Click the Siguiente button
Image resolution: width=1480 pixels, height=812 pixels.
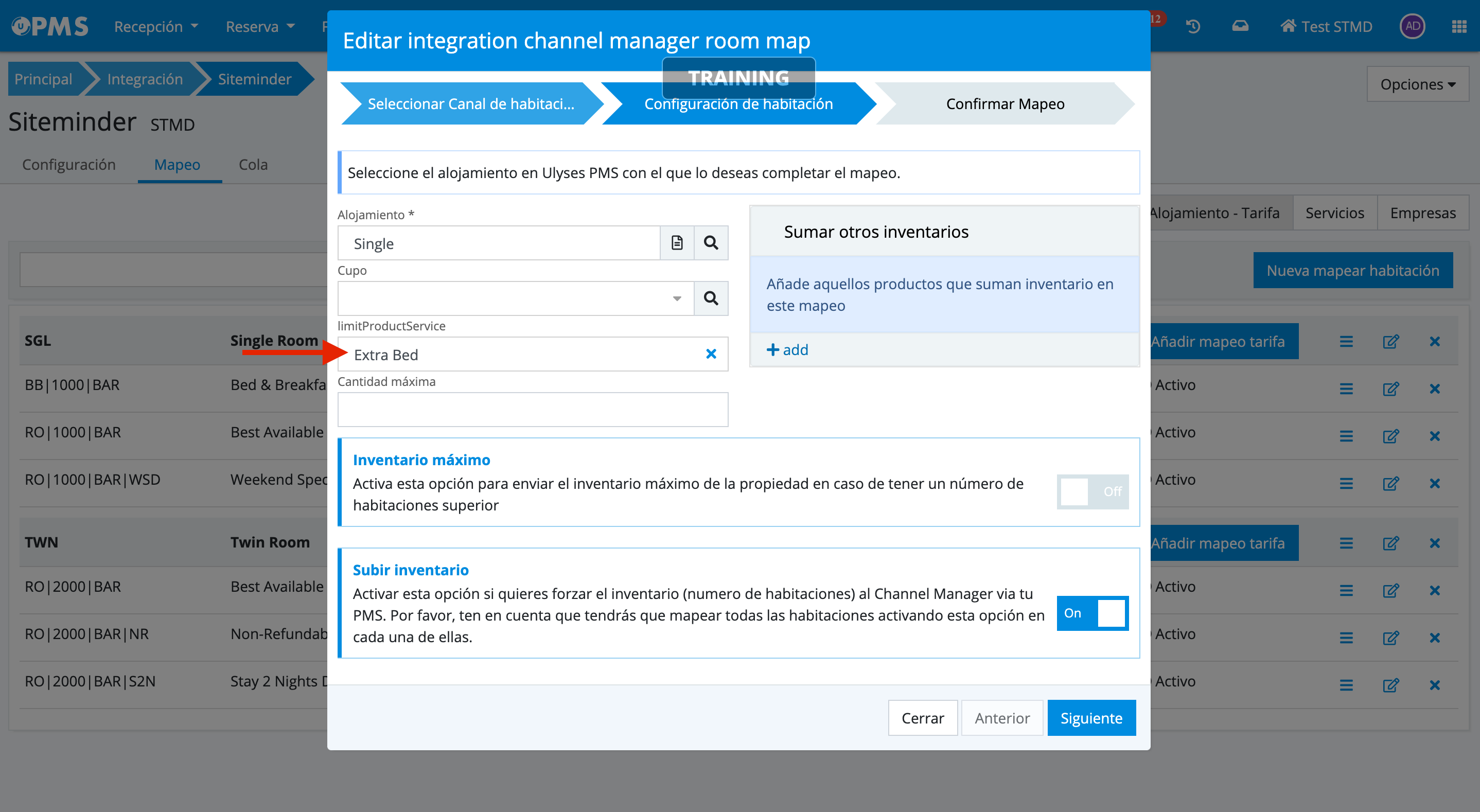click(1090, 718)
